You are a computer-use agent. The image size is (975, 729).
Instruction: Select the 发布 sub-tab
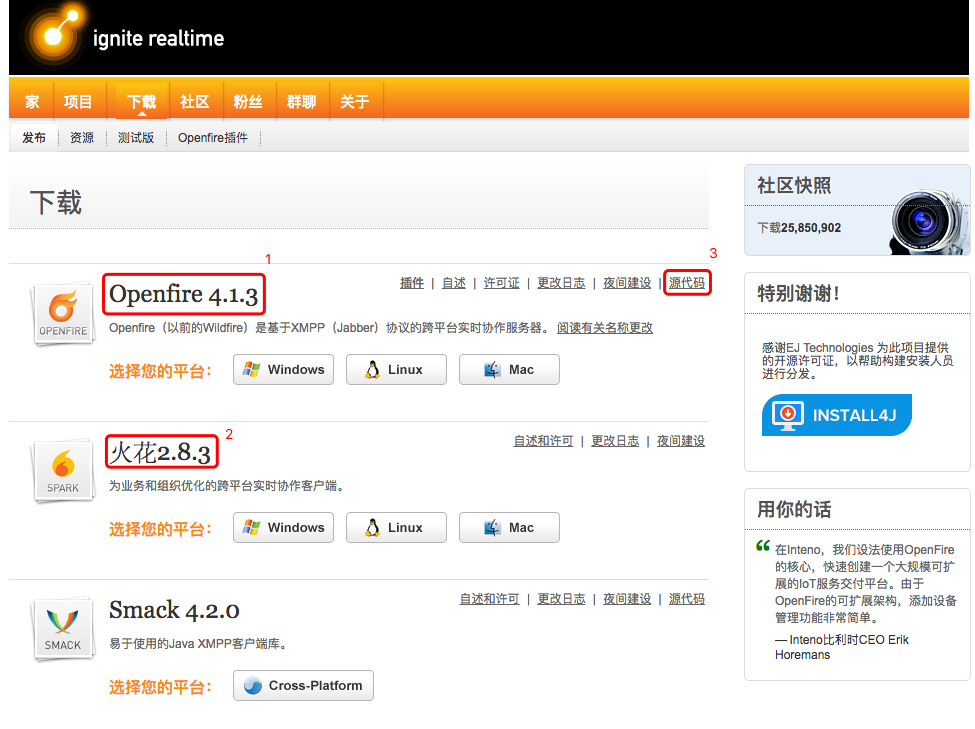34,137
